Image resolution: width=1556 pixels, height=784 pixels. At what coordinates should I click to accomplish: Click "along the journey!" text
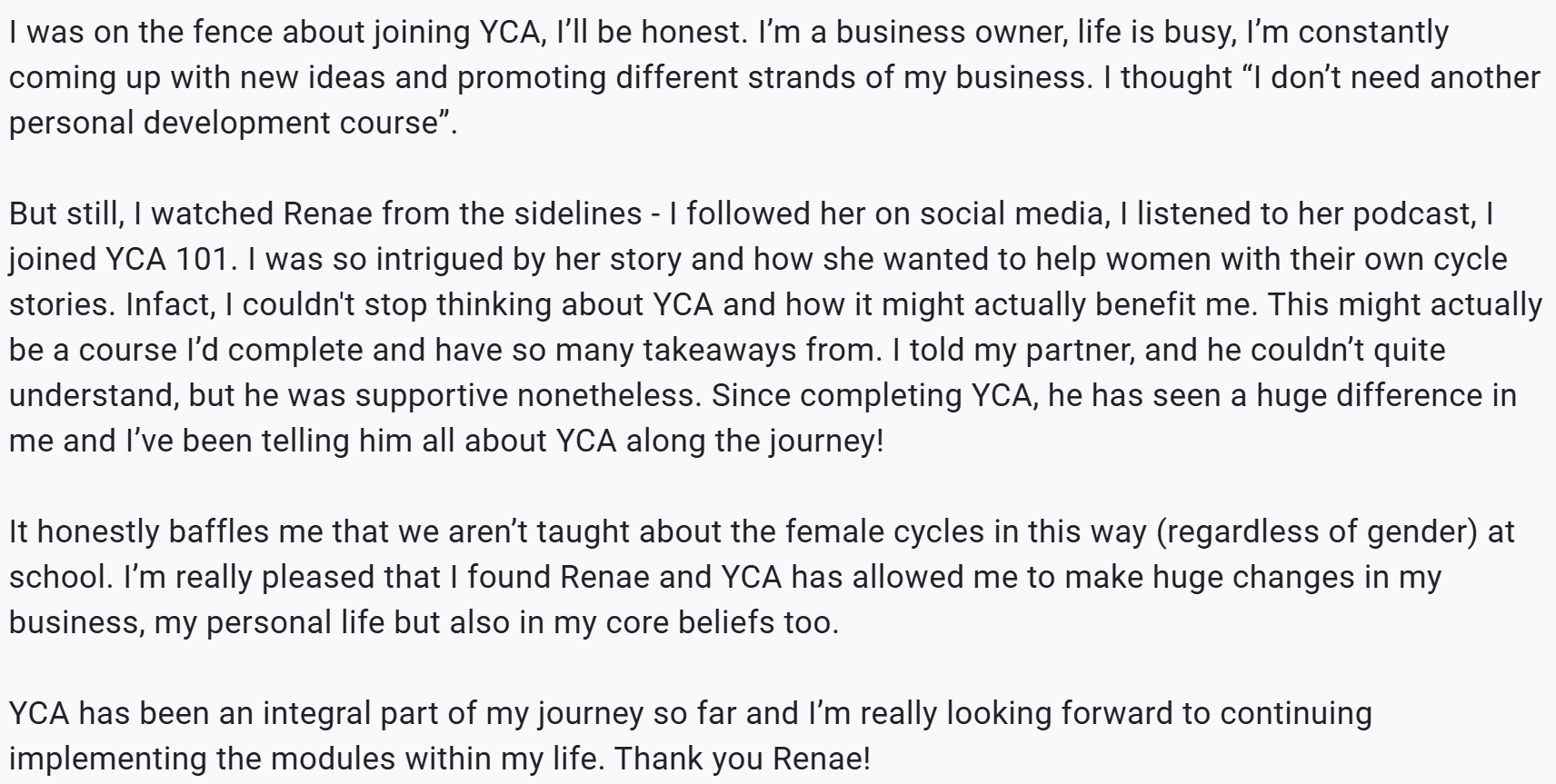755,442
